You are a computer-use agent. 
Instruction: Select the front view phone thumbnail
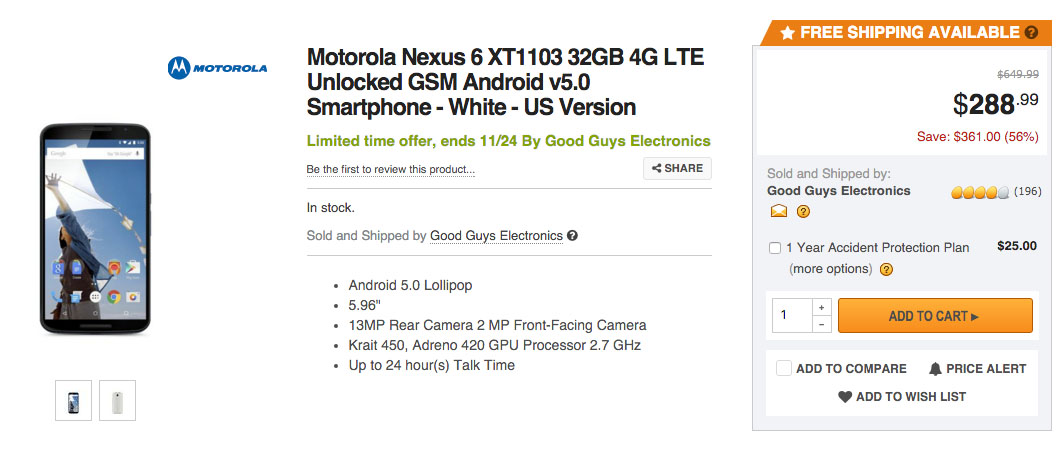coord(74,400)
